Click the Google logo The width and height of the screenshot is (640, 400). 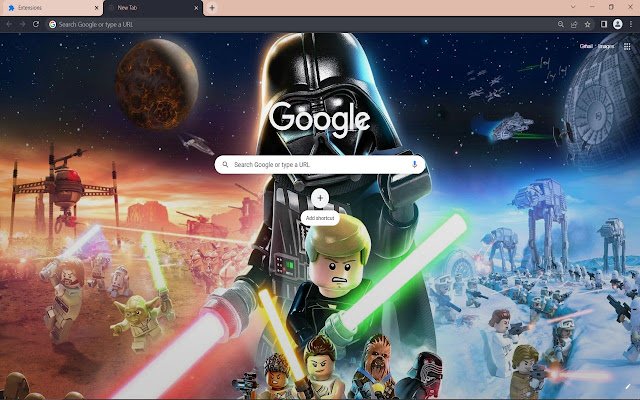coord(320,119)
